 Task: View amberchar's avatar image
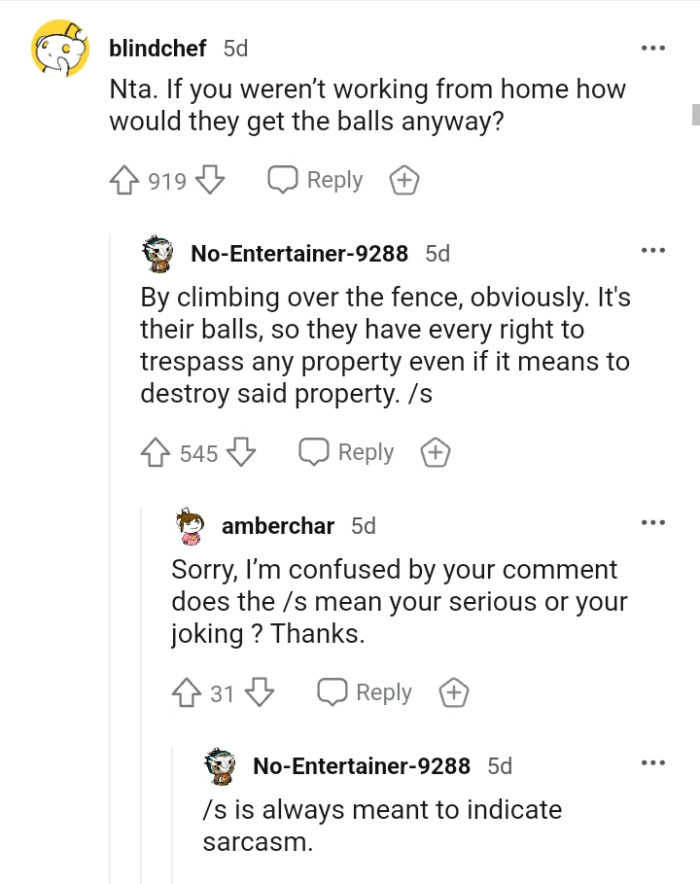point(190,525)
